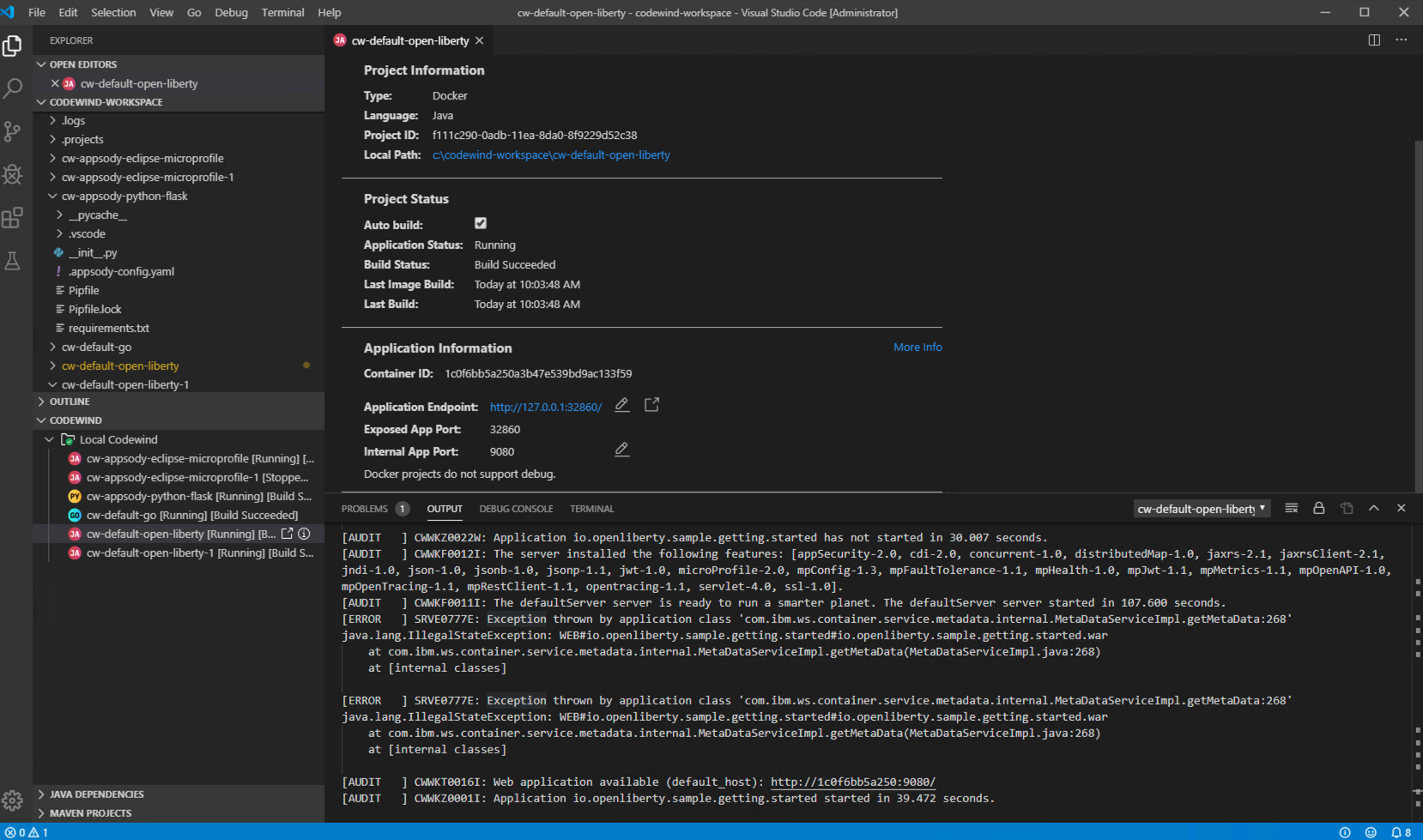The width and height of the screenshot is (1423, 840).
Task: Open notifications bell in status bar
Action: pos(1401,832)
